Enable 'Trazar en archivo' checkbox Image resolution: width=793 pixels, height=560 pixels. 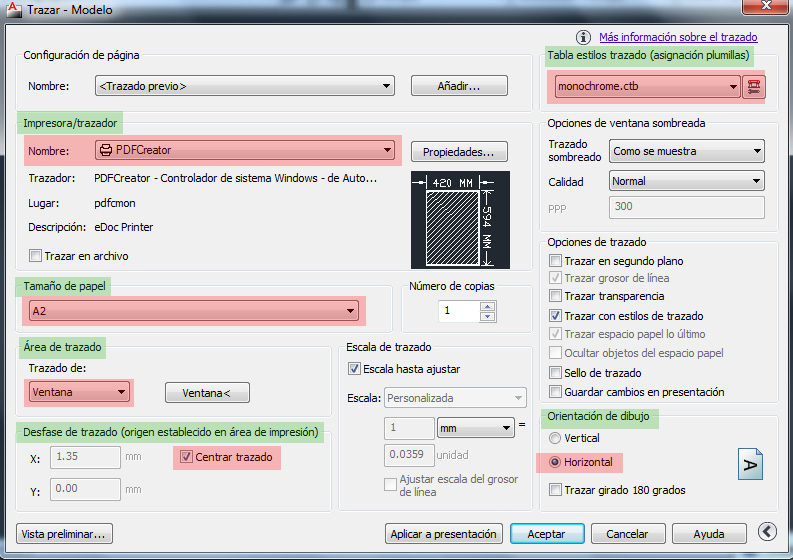coord(35,255)
